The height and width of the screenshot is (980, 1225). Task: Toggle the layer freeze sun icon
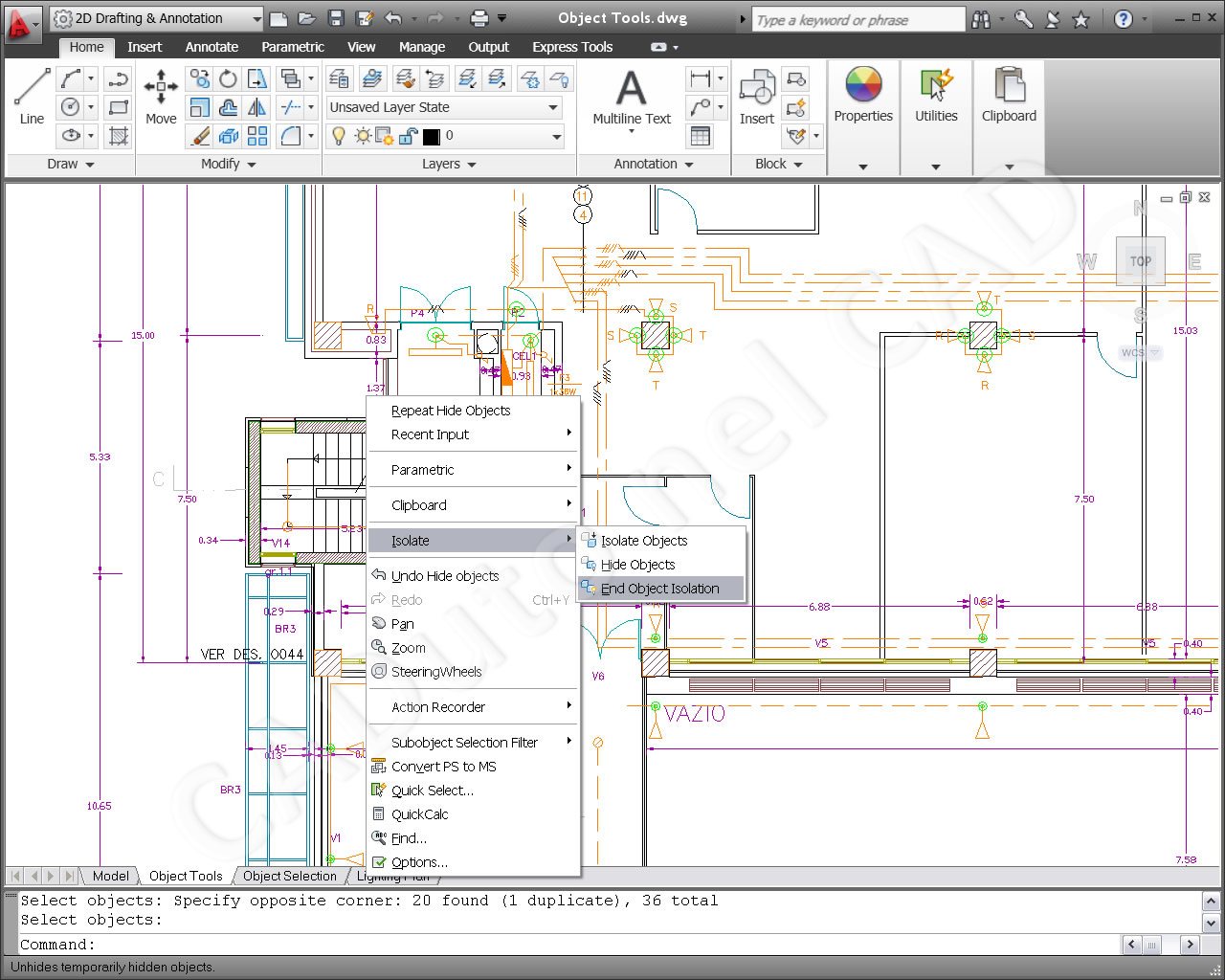362,136
